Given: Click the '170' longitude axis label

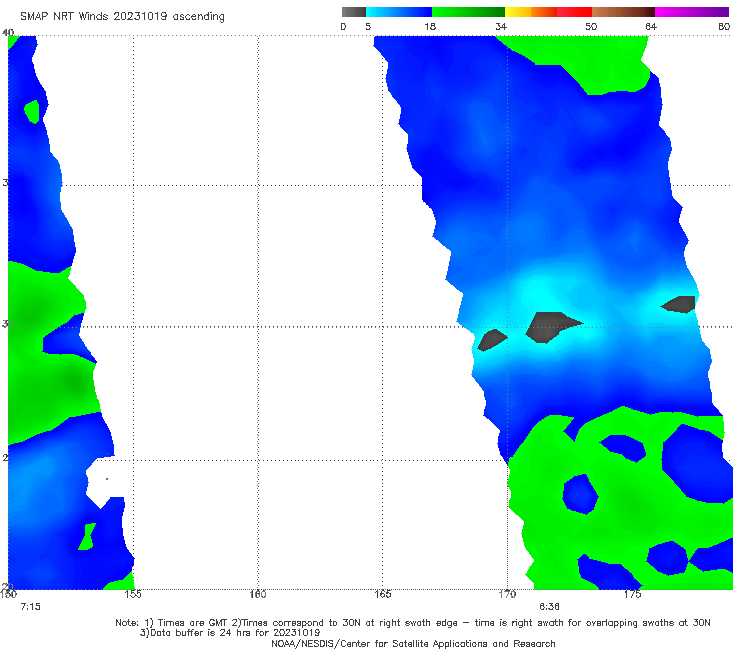Looking at the screenshot, I should pyautogui.click(x=507, y=594).
